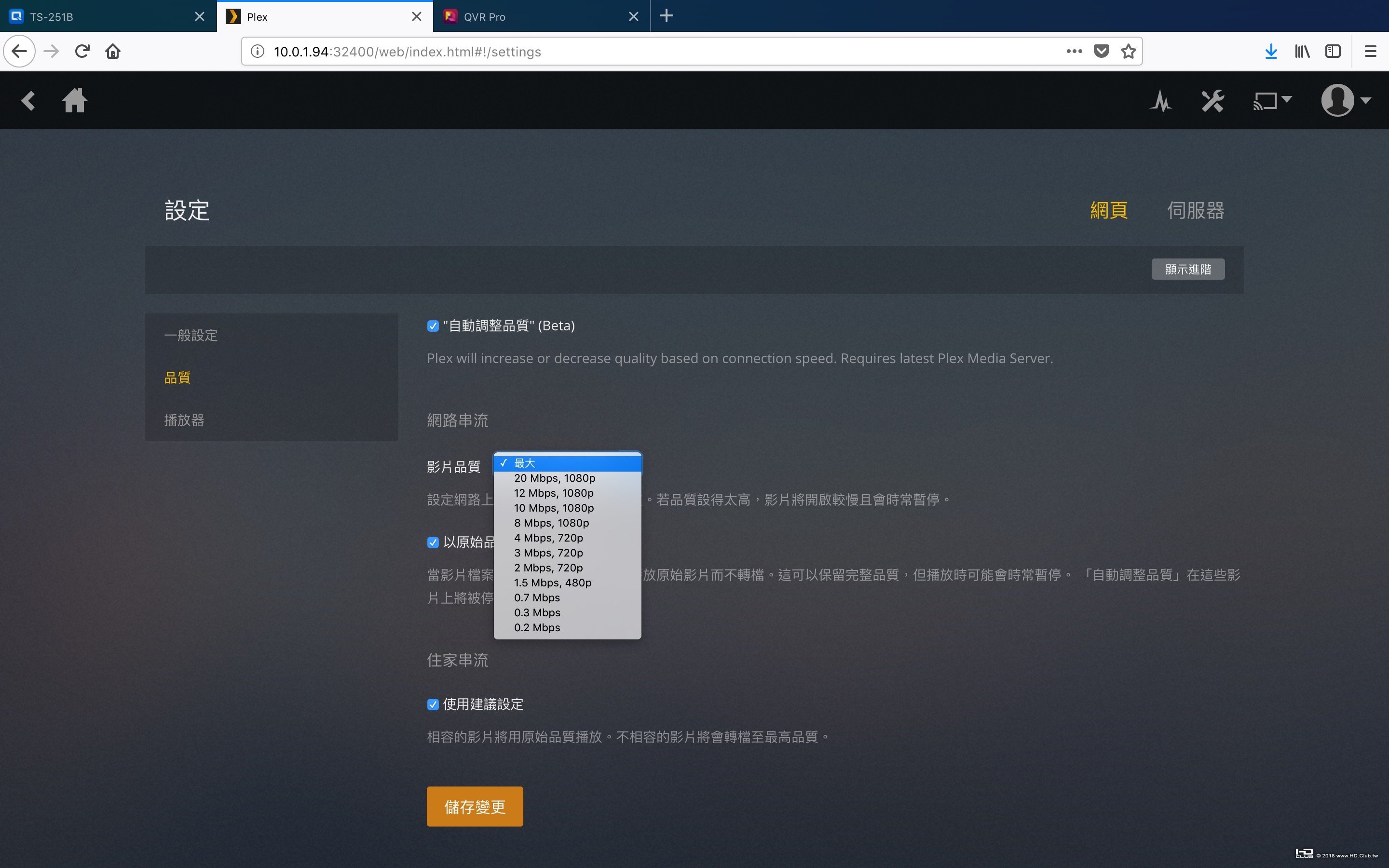Open Firefox downloads arrow

click(x=1271, y=52)
